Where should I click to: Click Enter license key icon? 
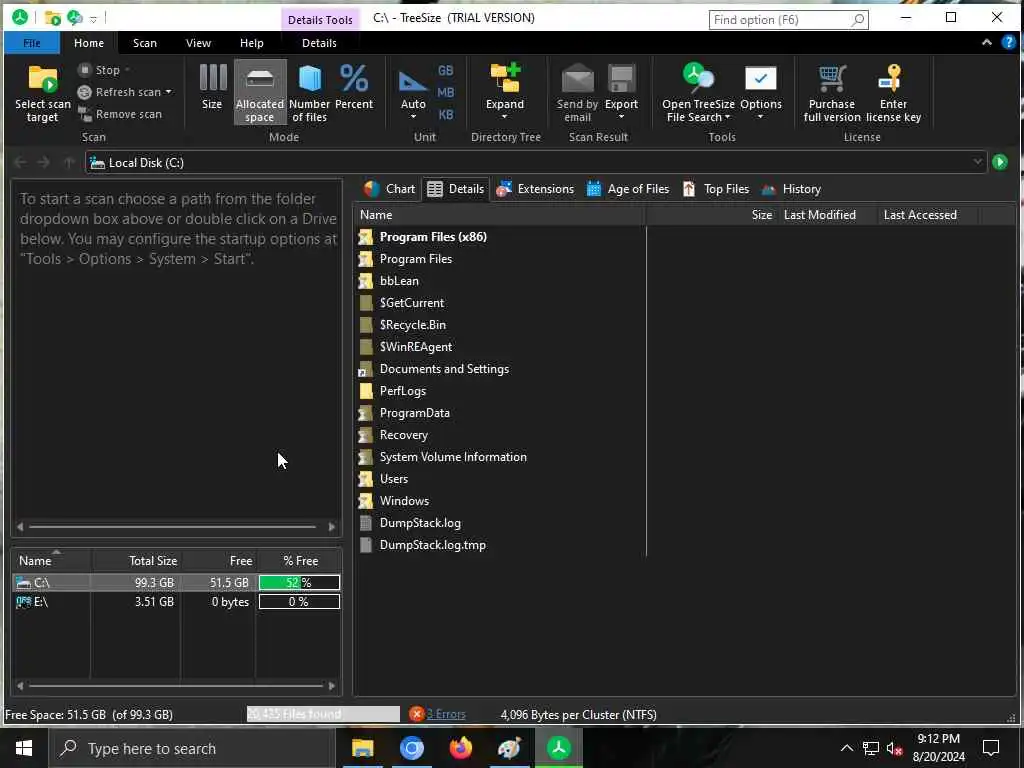coord(892,78)
